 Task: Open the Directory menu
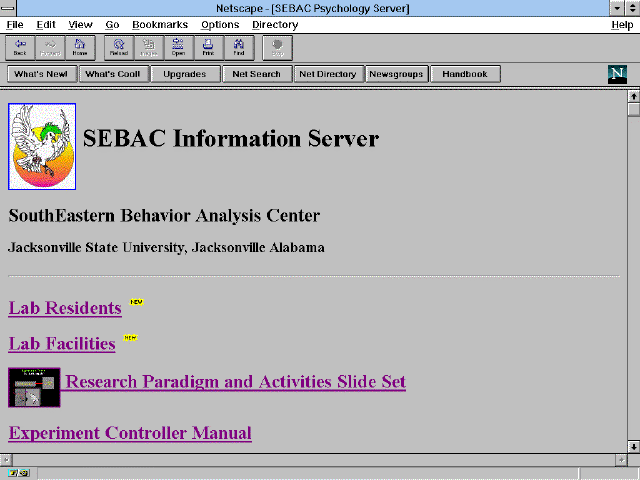pyautogui.click(x=275, y=25)
